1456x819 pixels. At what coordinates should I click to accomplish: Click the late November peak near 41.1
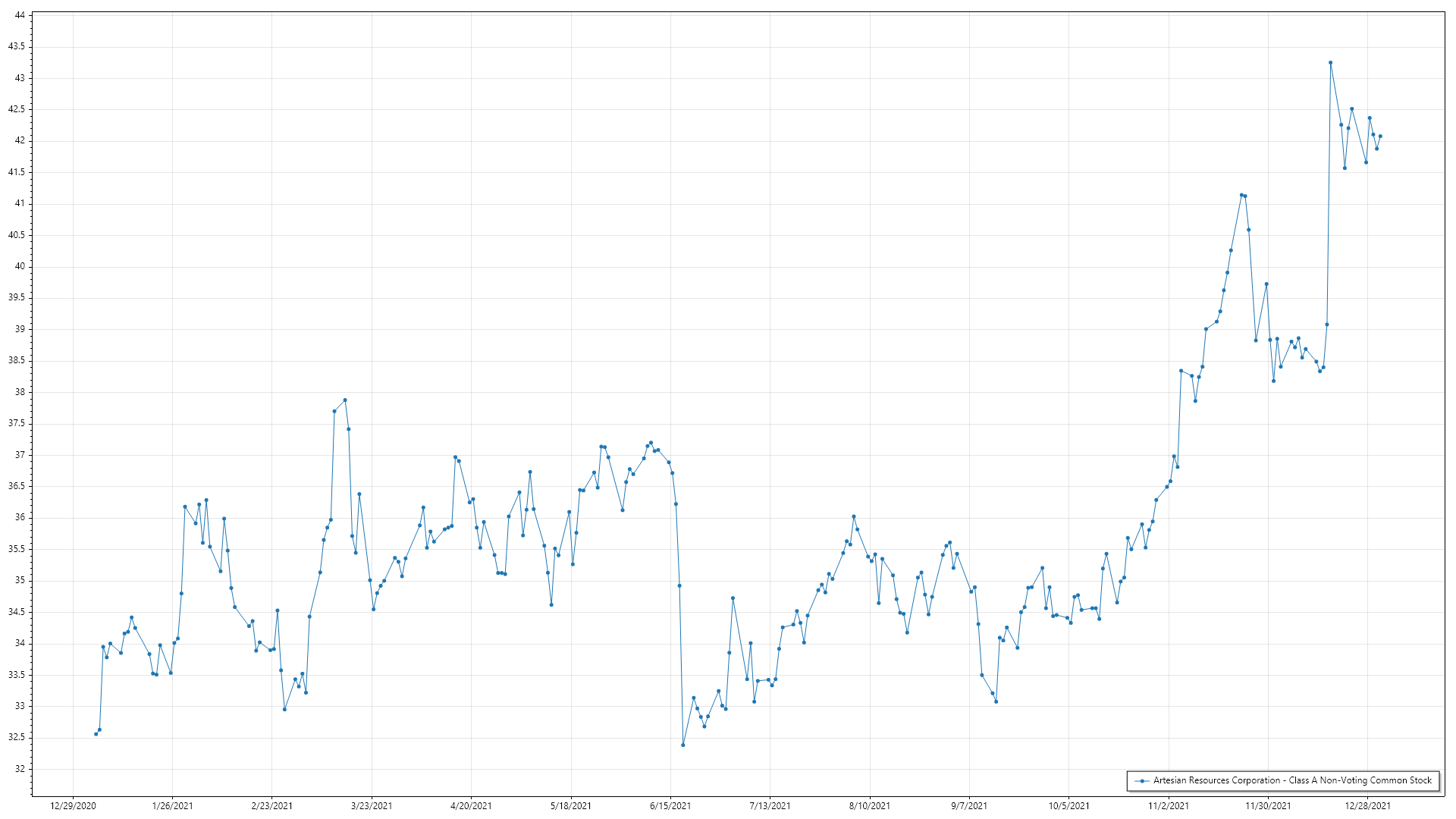(x=1241, y=195)
